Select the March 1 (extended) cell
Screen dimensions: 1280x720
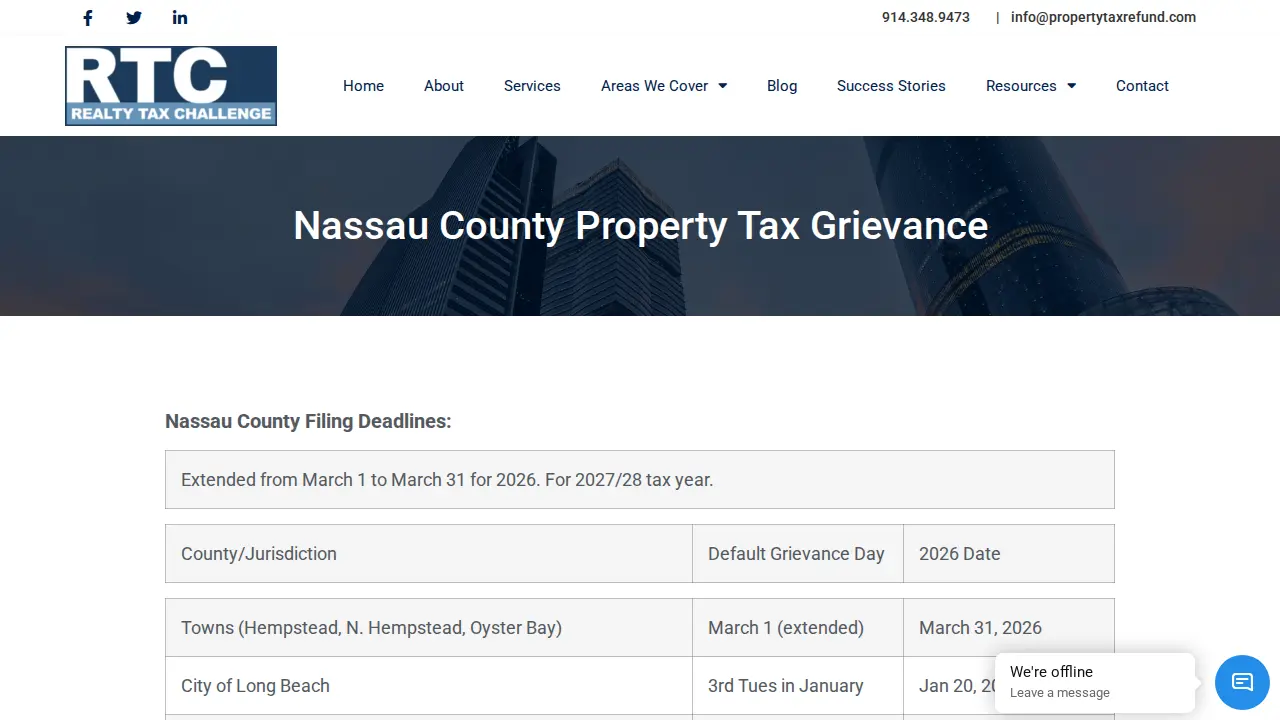tap(798, 628)
